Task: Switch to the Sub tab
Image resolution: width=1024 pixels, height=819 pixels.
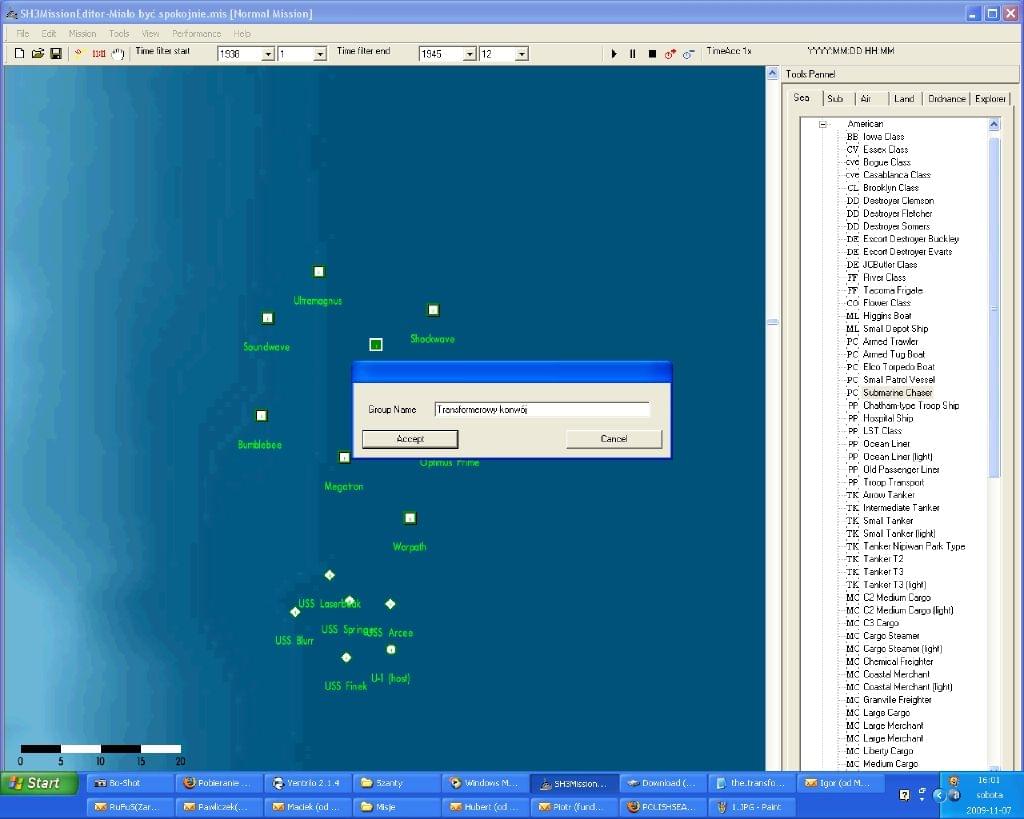Action: click(x=835, y=99)
